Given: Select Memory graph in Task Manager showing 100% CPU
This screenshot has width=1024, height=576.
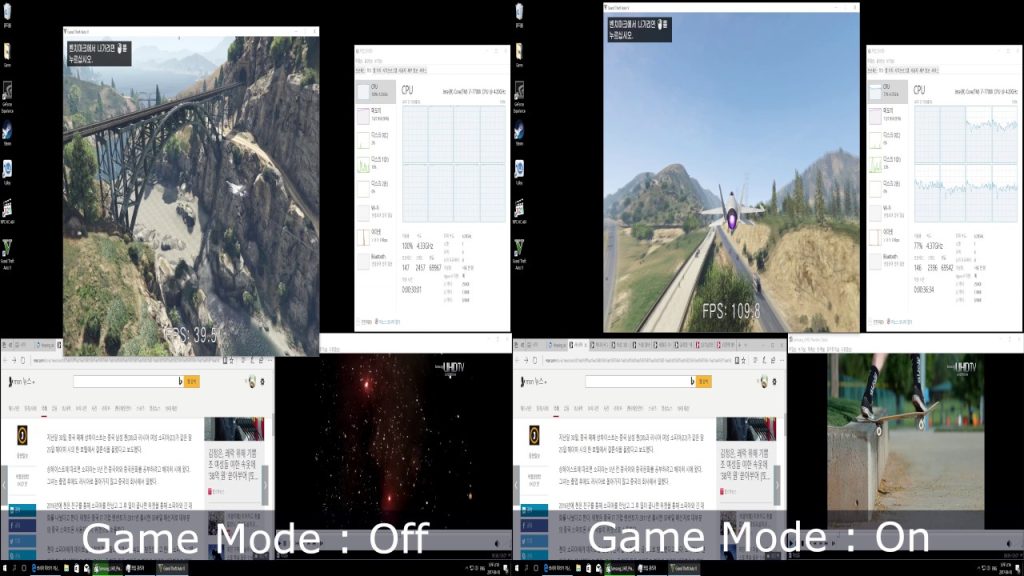Looking at the screenshot, I should click(x=365, y=117).
